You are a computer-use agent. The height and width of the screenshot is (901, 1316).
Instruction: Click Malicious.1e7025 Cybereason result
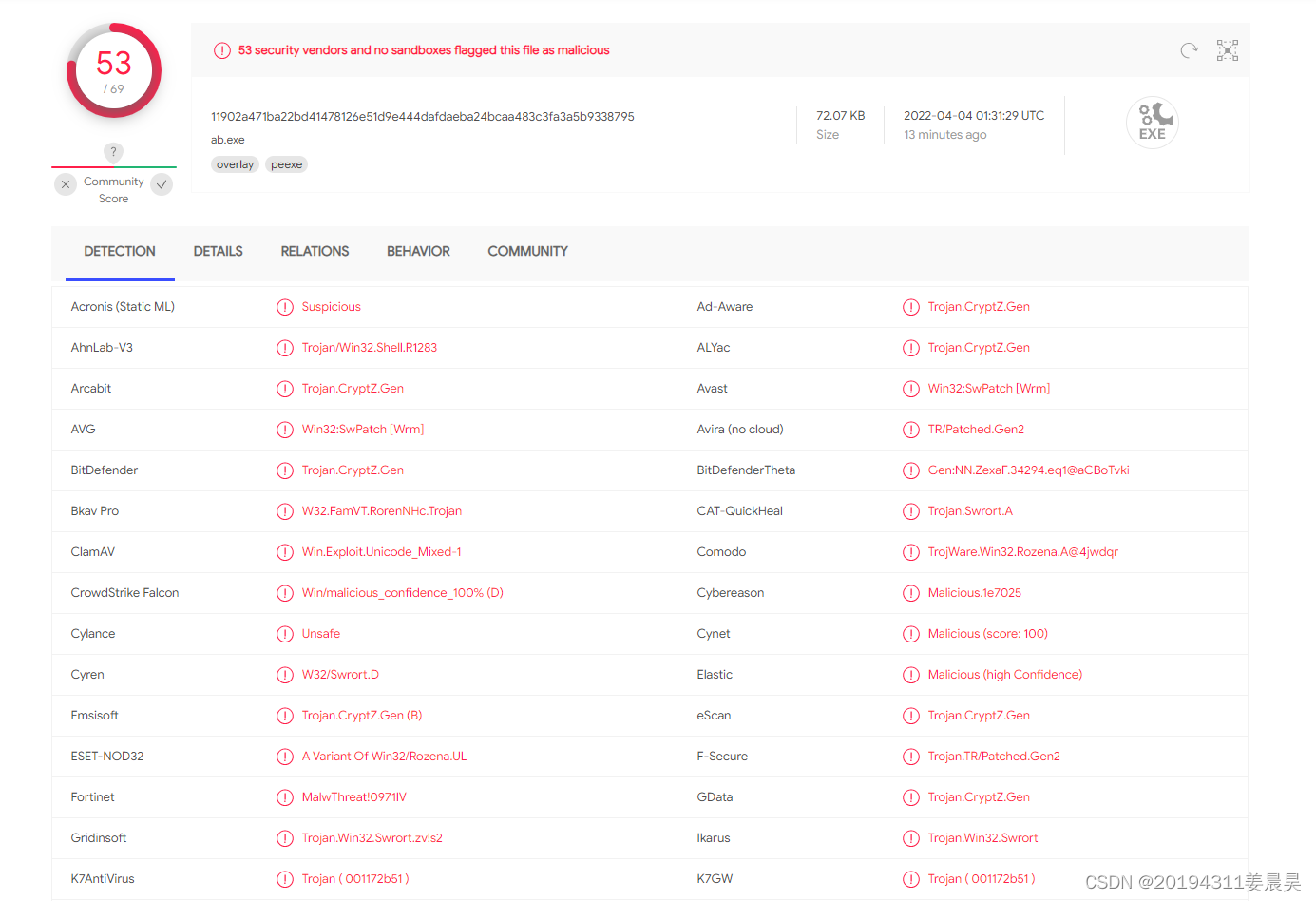(975, 593)
